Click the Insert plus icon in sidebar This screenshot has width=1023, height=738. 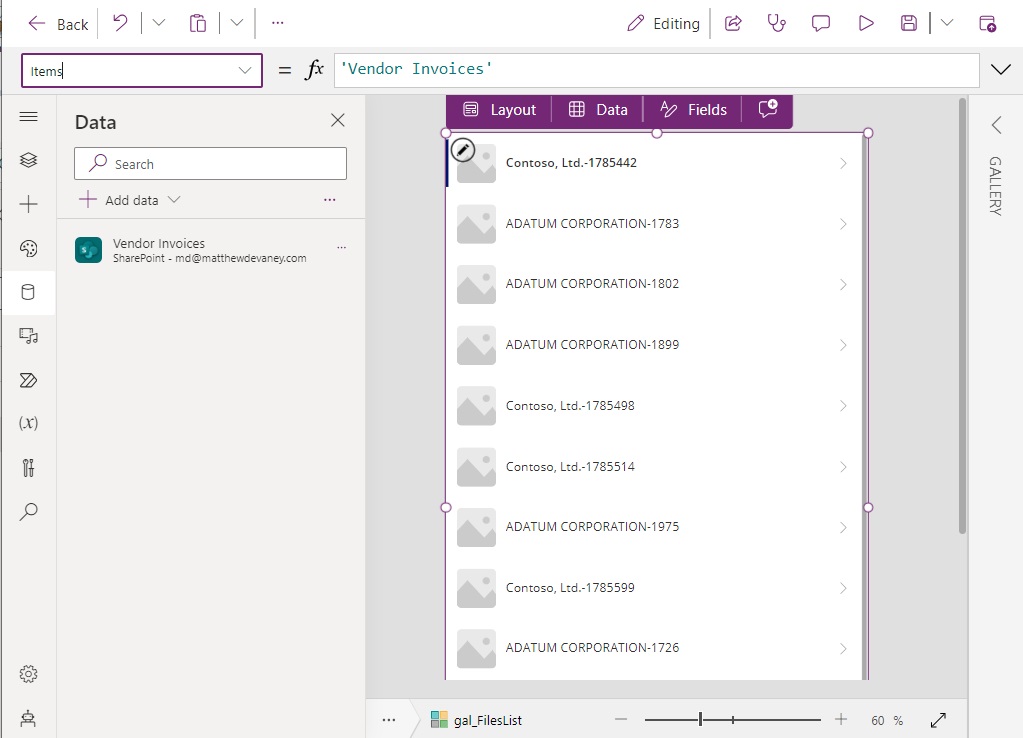[28, 204]
